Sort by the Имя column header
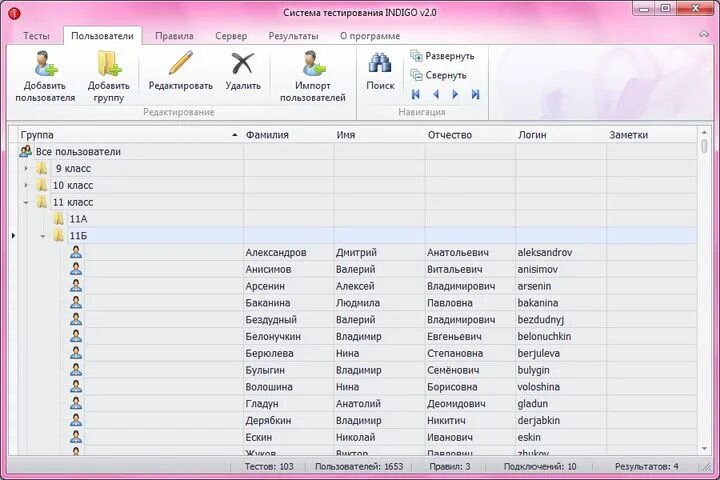Viewport: 720px width, 480px height. [x=379, y=135]
